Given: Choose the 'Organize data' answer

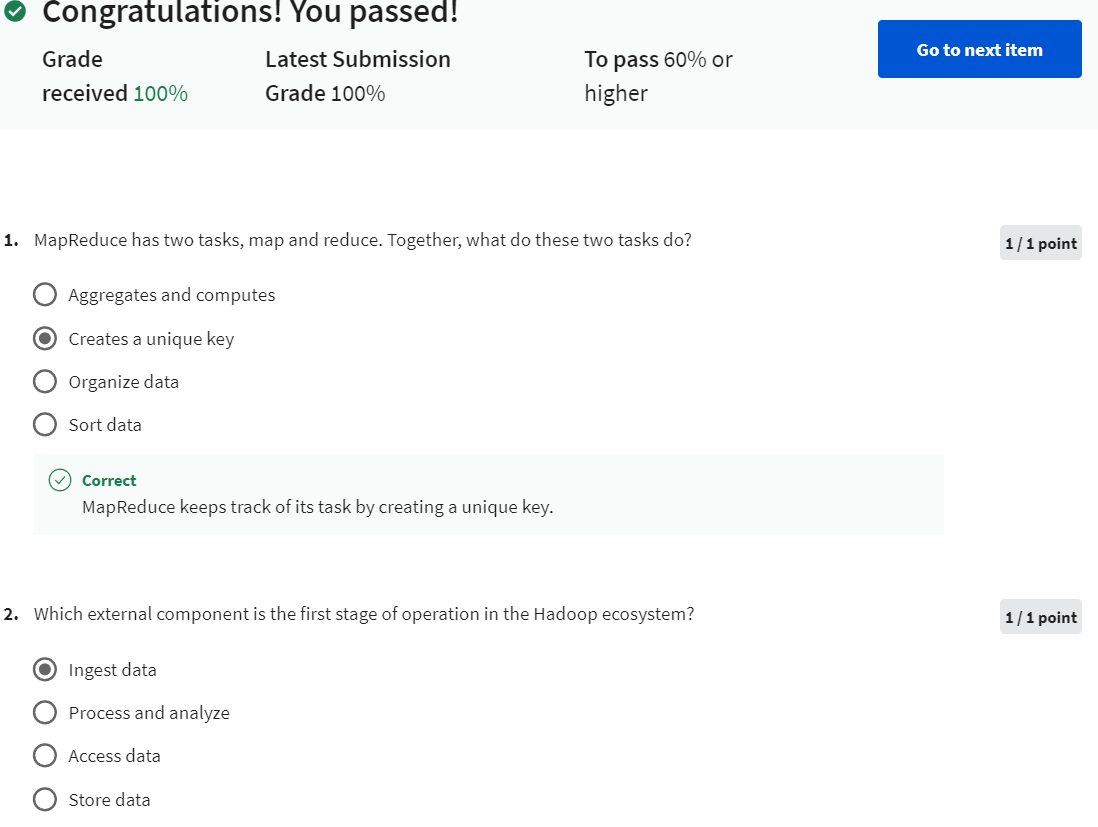Looking at the screenshot, I should [45, 381].
